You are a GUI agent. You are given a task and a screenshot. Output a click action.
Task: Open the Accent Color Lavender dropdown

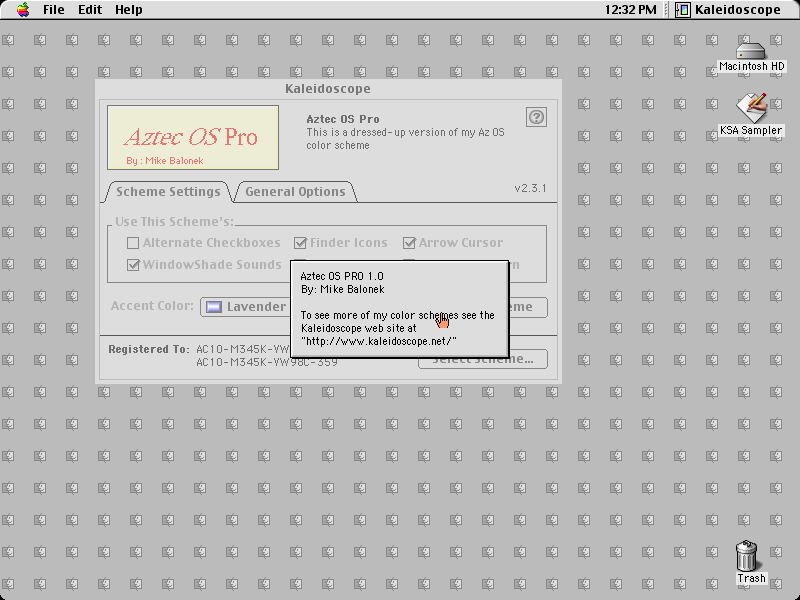245,307
